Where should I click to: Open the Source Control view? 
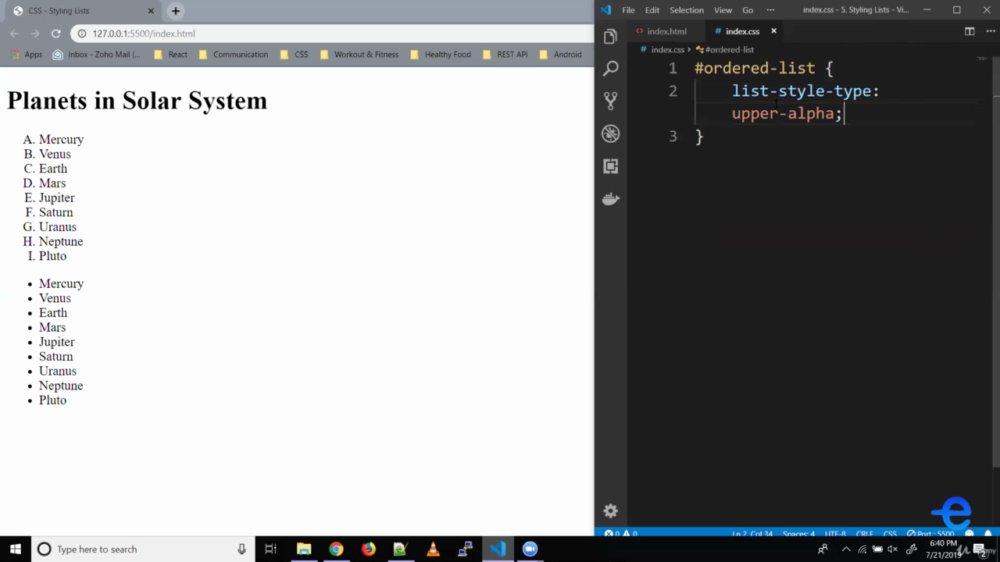pyautogui.click(x=610, y=101)
